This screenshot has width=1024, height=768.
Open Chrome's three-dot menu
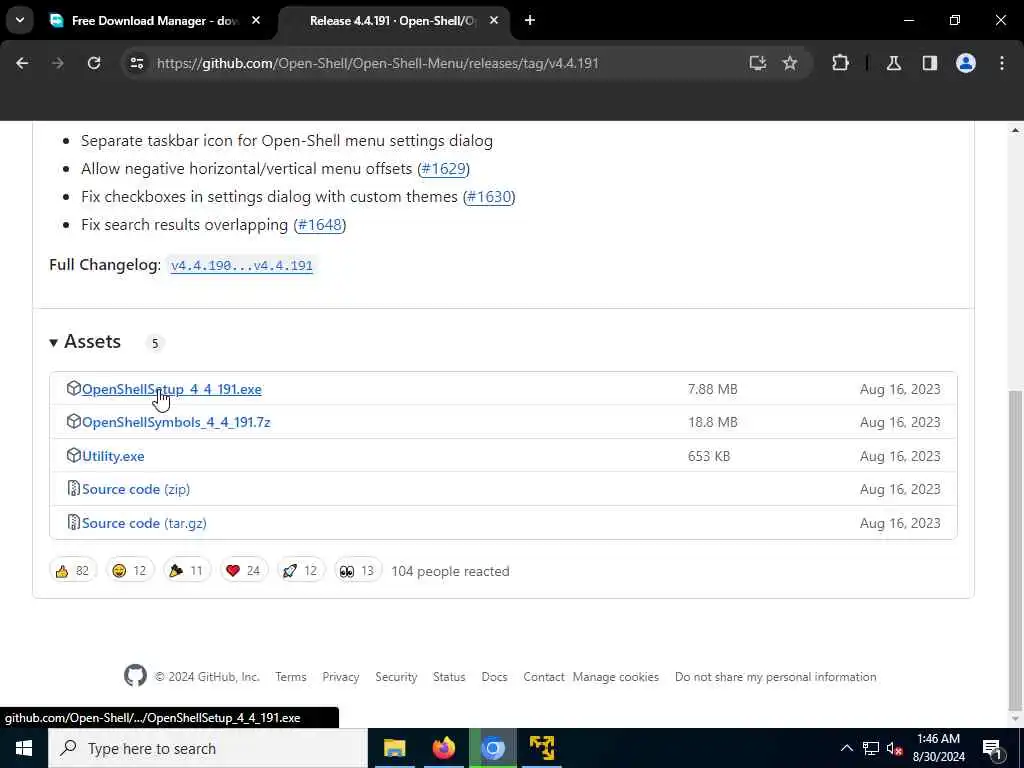point(1002,63)
